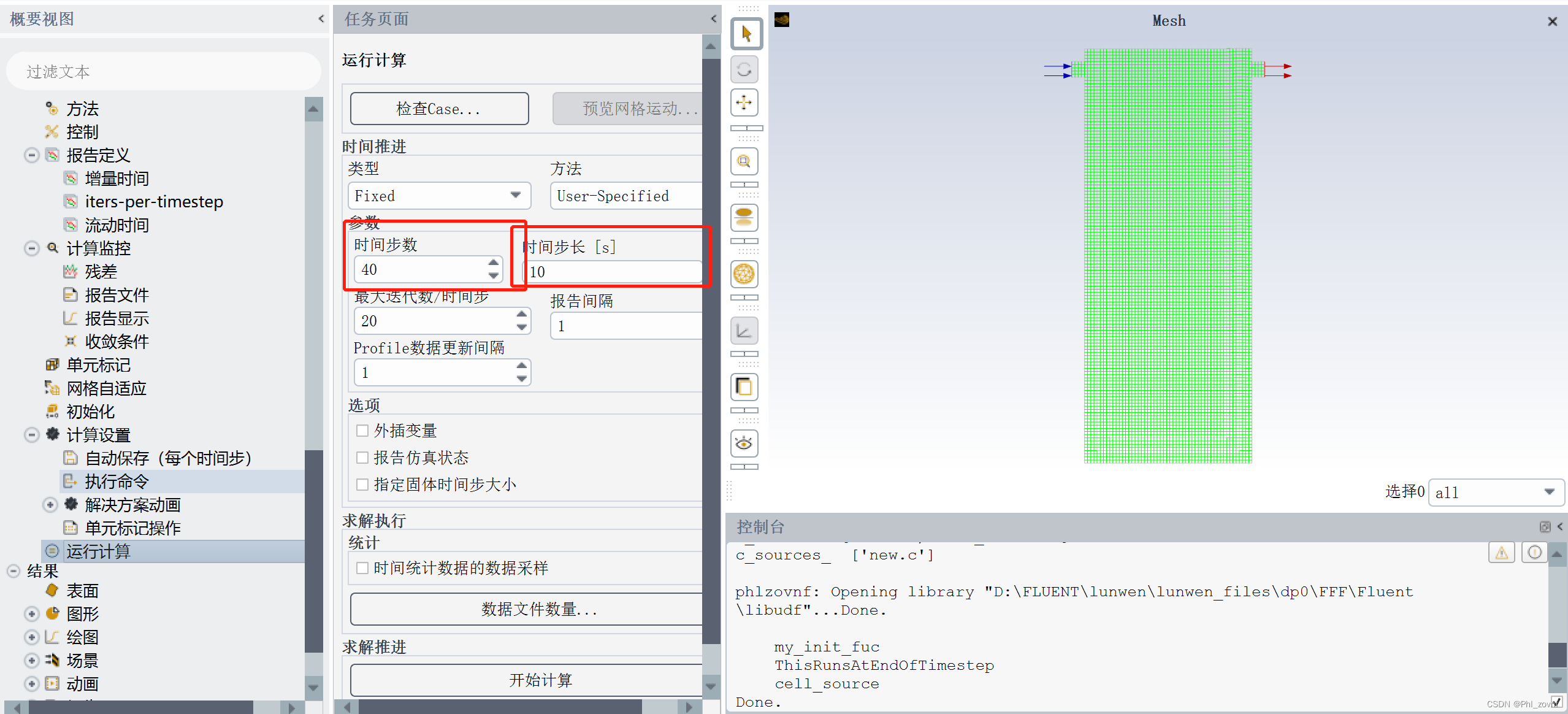Click the copy screenshot layers icon
This screenshot has height=714, width=1568.
(744, 387)
